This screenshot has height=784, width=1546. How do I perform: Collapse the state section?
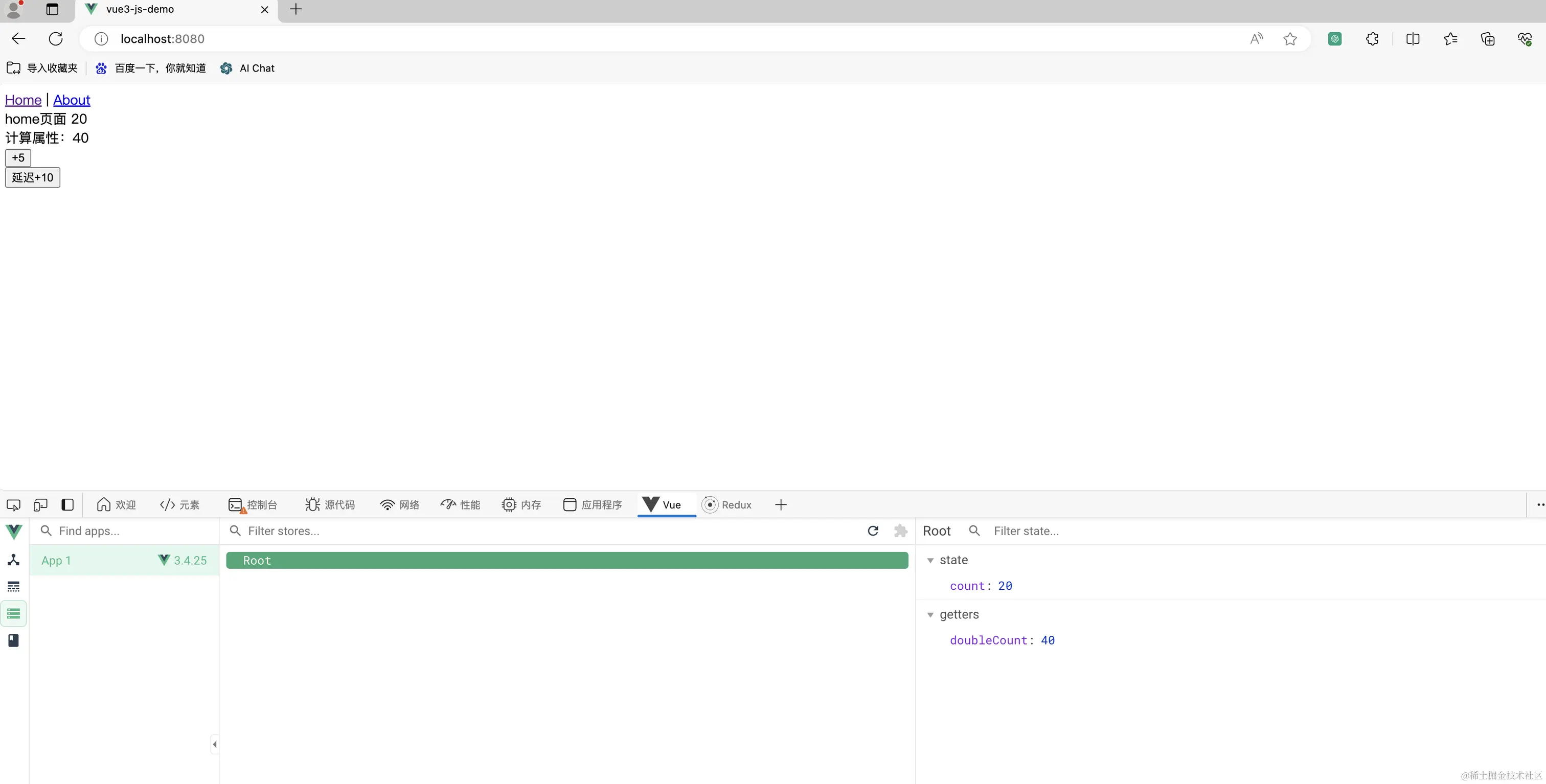pyautogui.click(x=931, y=560)
